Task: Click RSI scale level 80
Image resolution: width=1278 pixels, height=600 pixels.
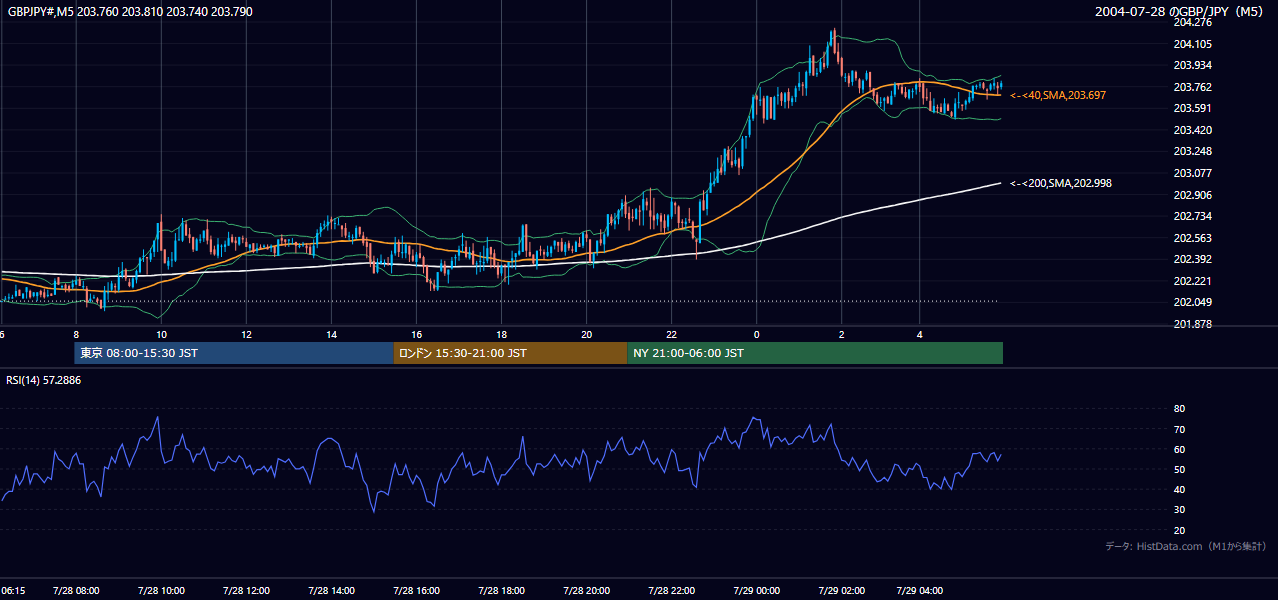Action: tap(1179, 409)
